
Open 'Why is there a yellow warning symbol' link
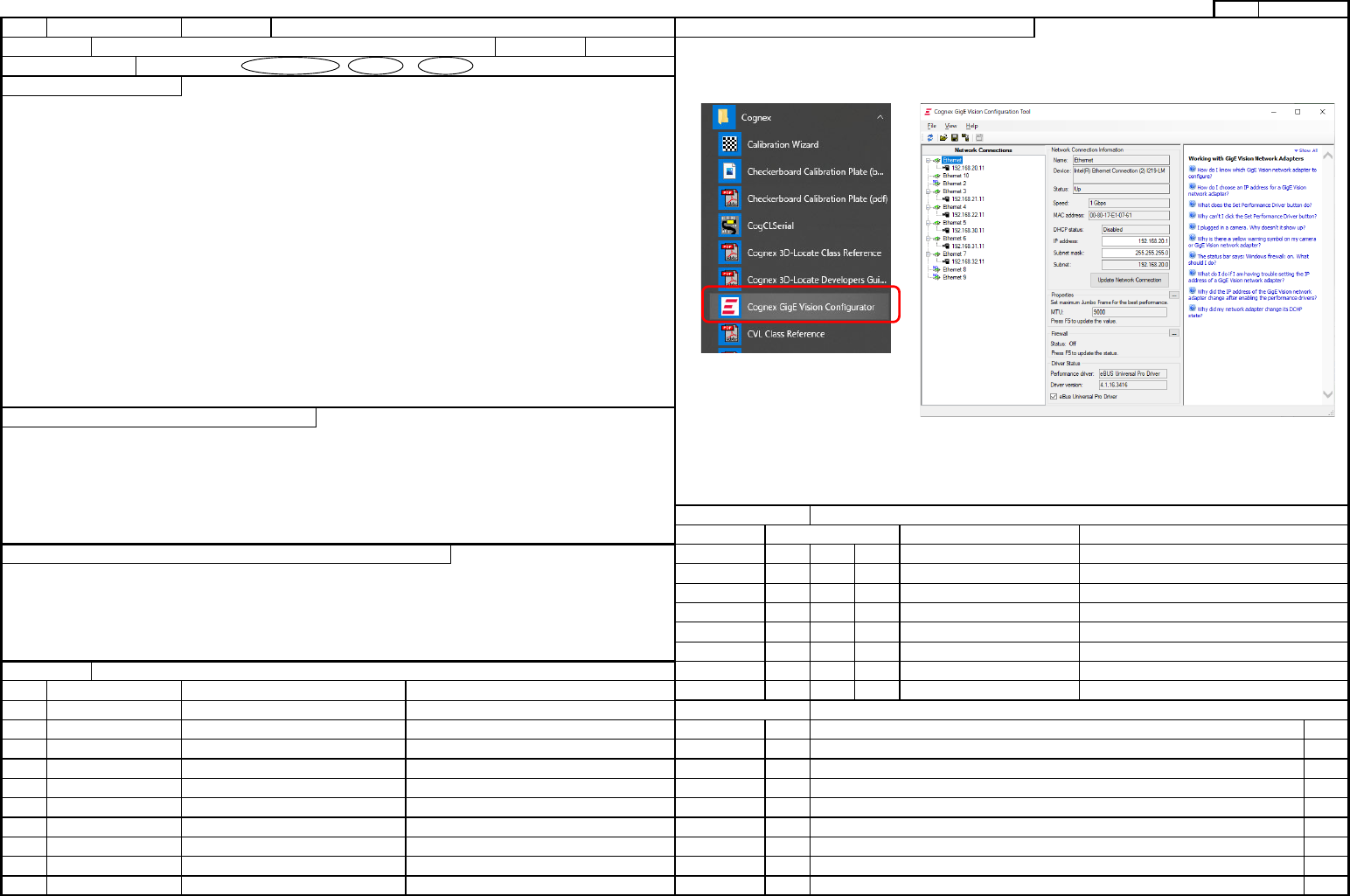coord(1252,242)
